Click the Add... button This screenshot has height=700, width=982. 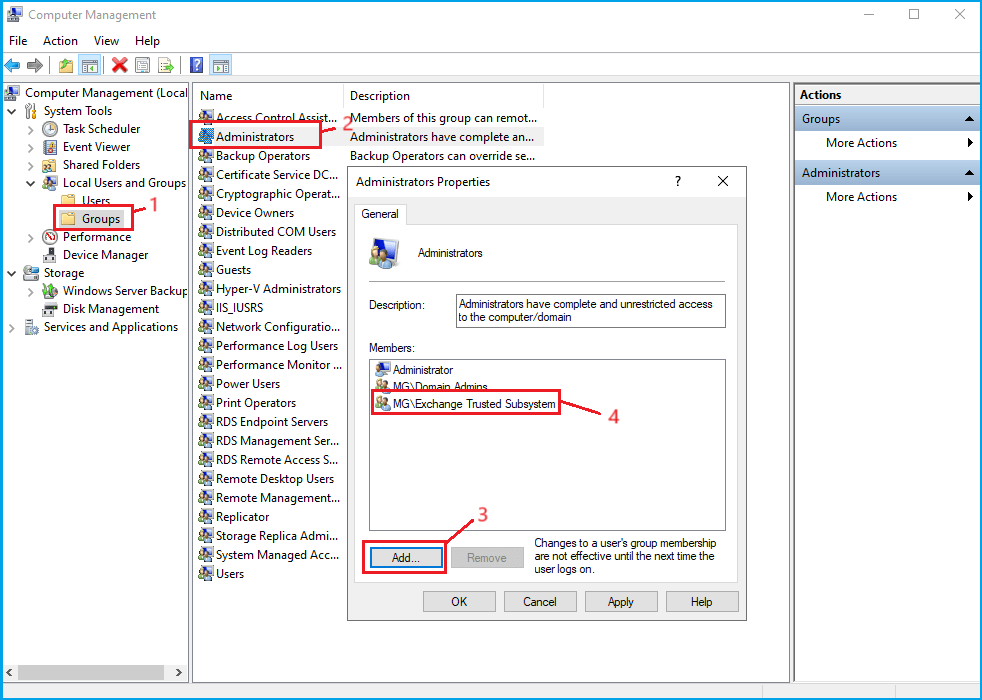coord(405,558)
